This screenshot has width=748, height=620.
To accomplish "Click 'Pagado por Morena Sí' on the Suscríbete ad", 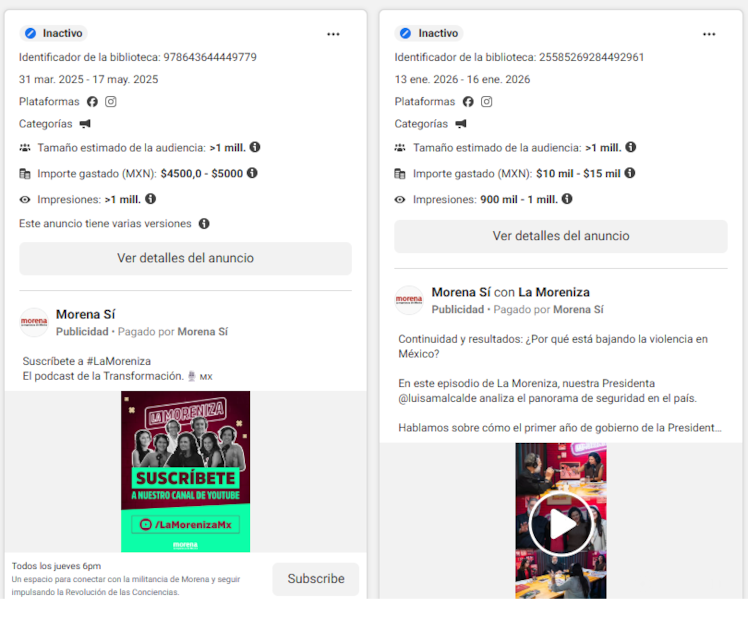I will (173, 331).
